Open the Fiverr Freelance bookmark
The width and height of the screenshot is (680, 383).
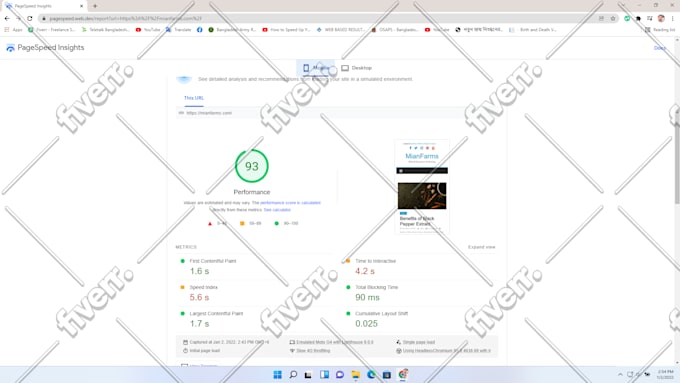coord(52,30)
